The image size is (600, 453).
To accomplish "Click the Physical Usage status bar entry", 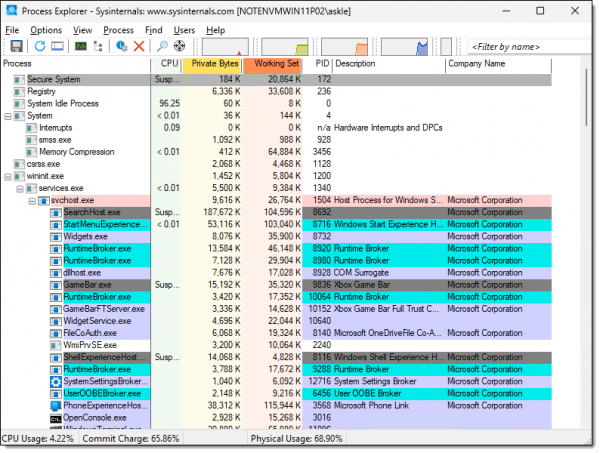I will tap(297, 439).
